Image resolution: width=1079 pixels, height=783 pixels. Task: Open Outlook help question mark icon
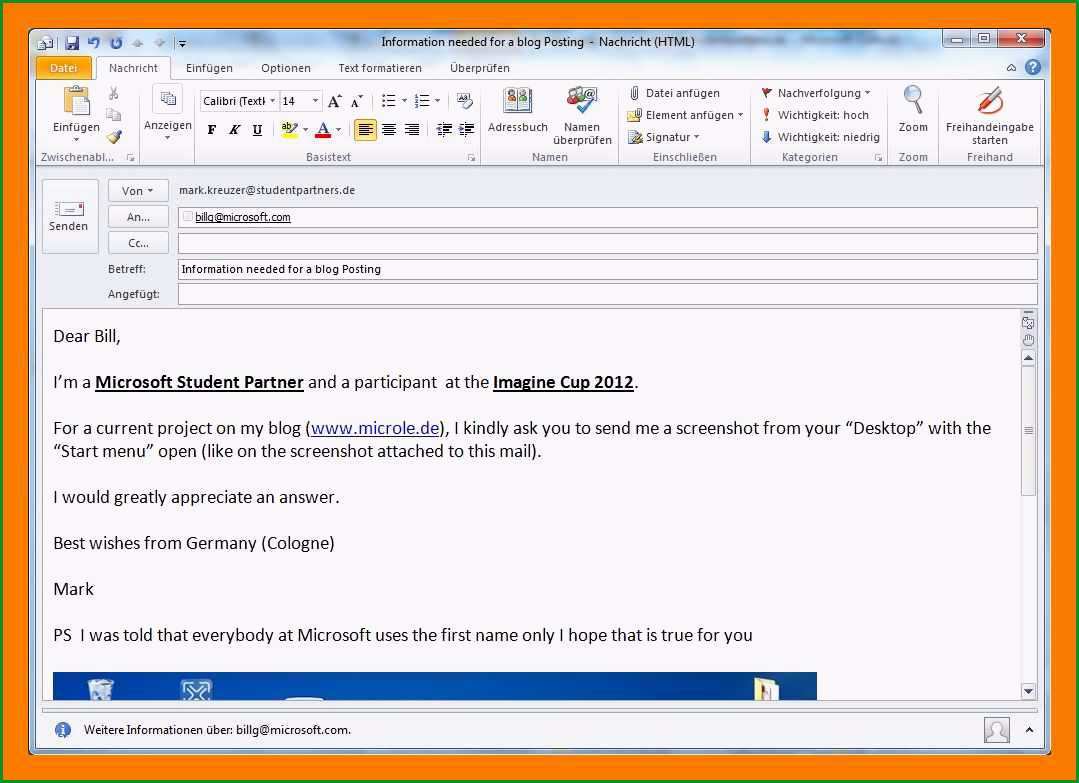pyautogui.click(x=1032, y=67)
